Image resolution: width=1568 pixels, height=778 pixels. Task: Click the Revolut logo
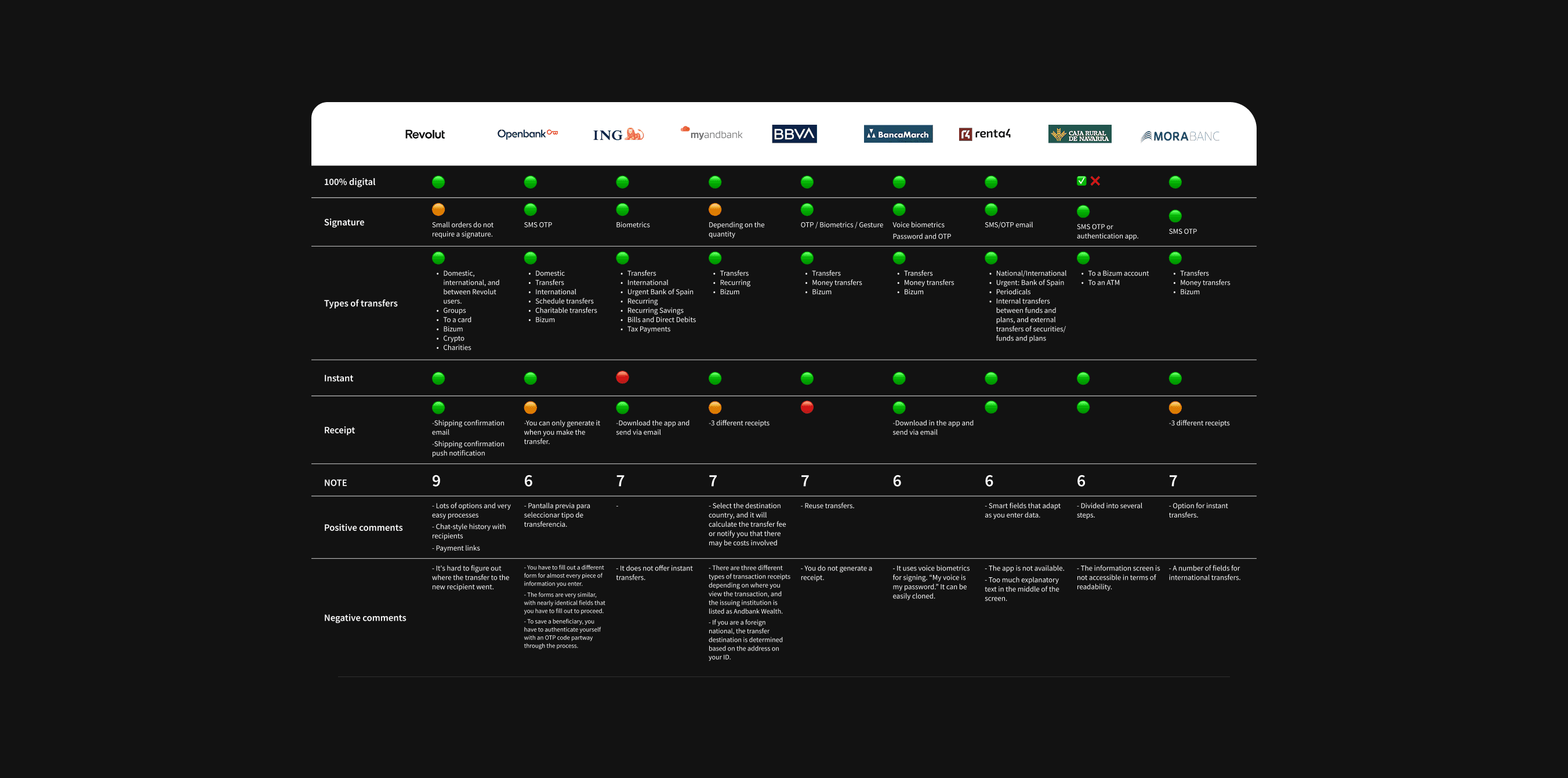click(x=424, y=134)
